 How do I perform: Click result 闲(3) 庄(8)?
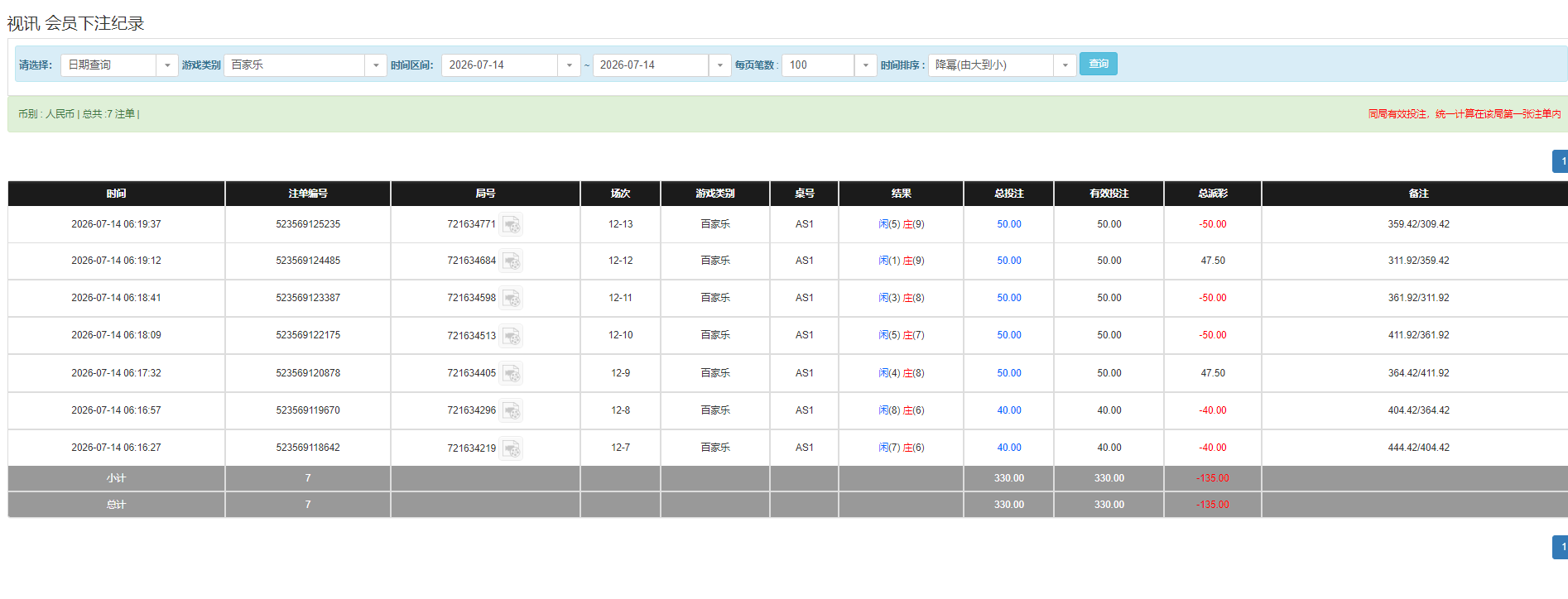tap(902, 298)
